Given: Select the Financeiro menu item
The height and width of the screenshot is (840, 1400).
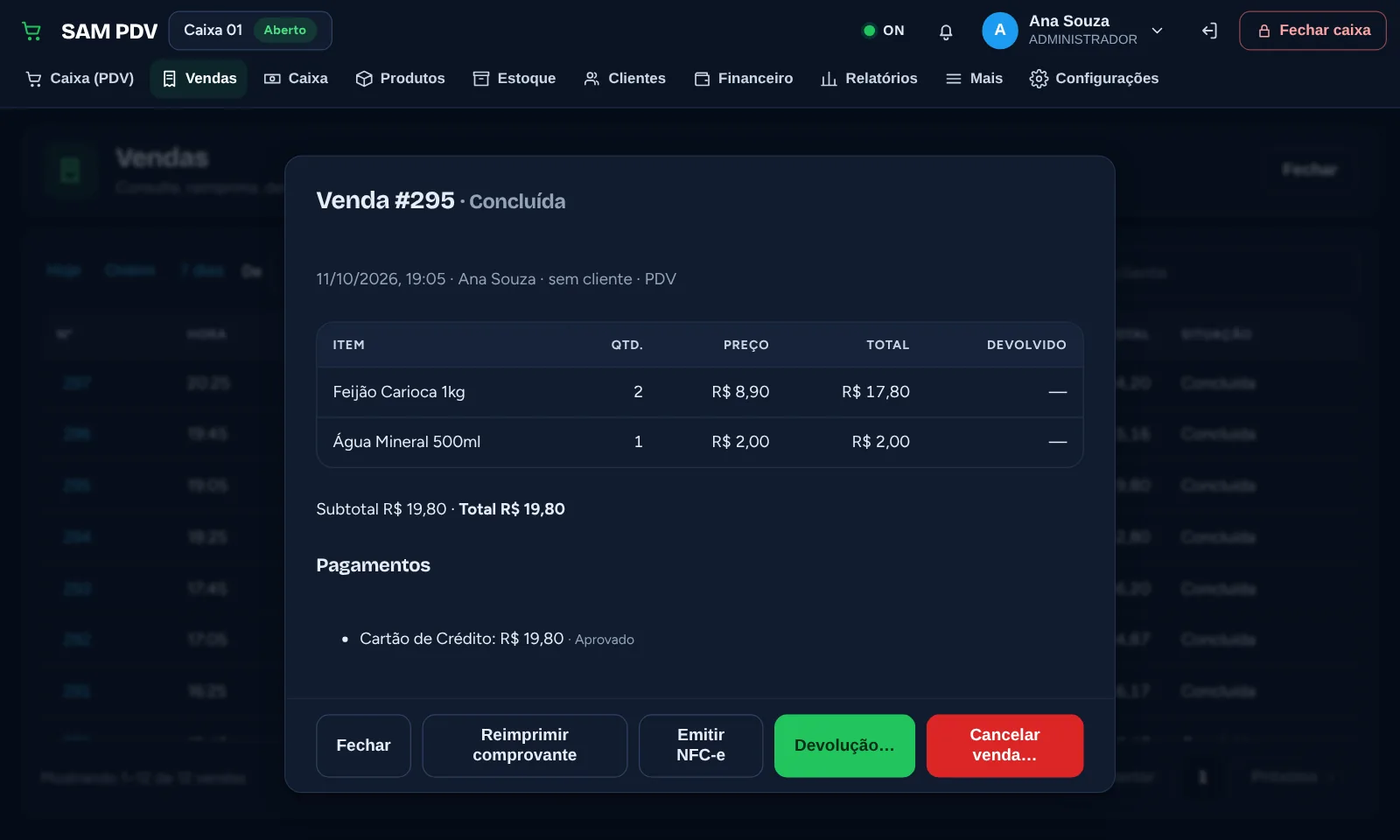Looking at the screenshot, I should 744,79.
